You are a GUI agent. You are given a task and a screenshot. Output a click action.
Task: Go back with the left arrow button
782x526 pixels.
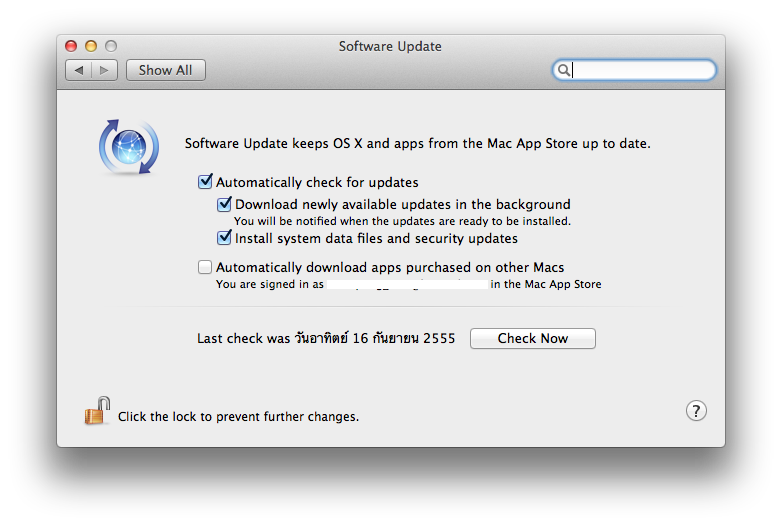79,70
